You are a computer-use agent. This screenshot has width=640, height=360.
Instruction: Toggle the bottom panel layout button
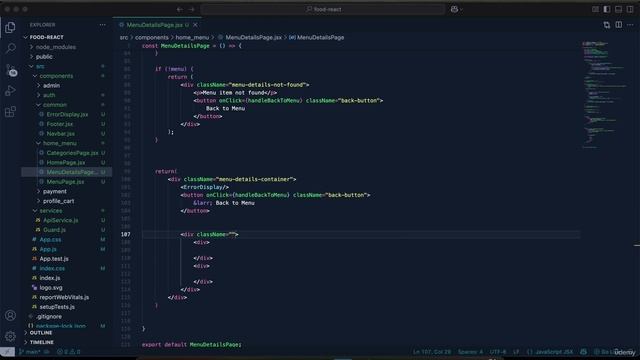click(x=618, y=9)
